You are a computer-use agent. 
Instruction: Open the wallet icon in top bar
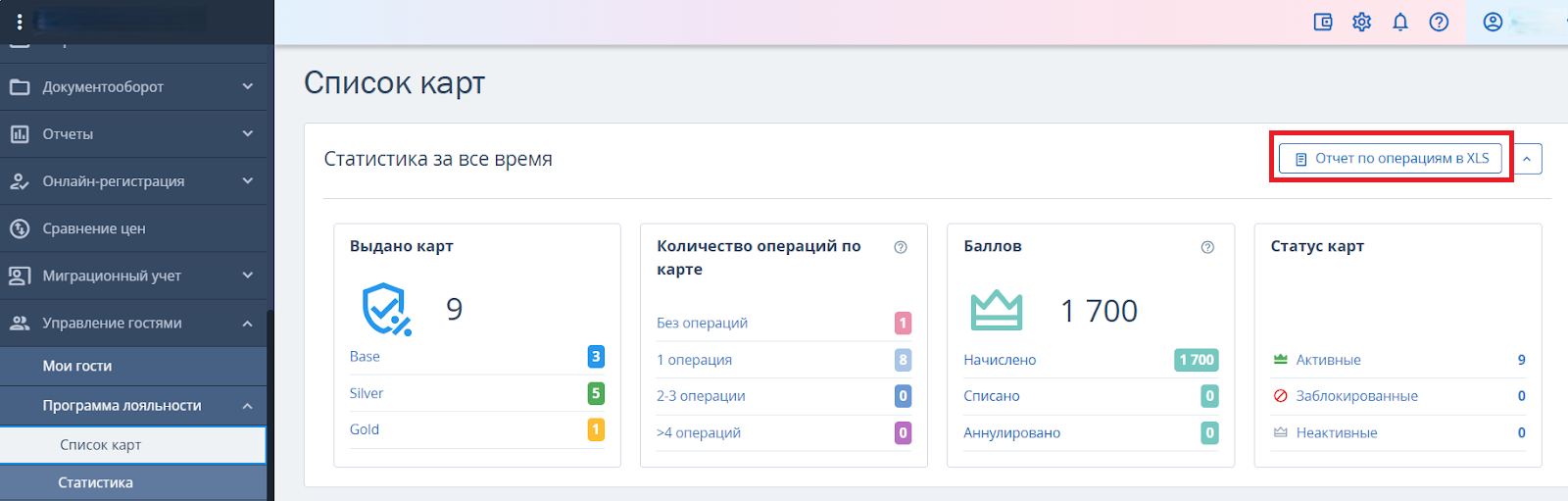(1323, 22)
